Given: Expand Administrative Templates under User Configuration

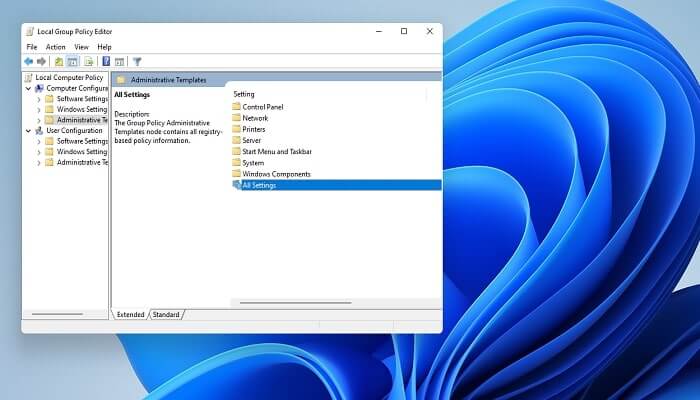Looking at the screenshot, I should [x=39, y=162].
